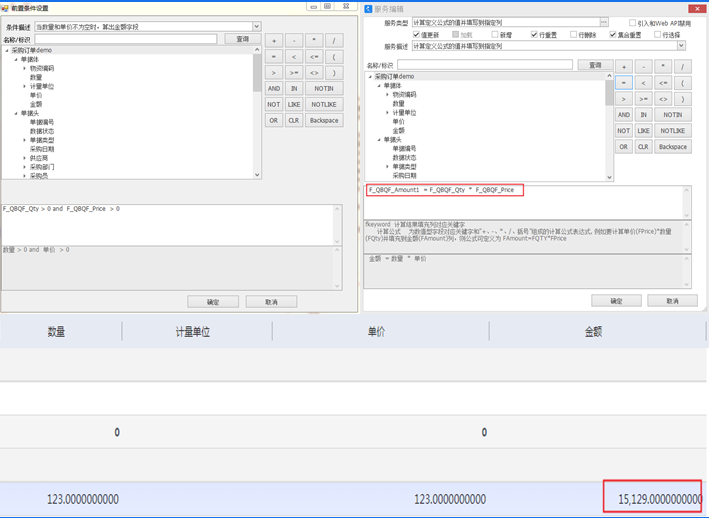Click the divide operator in service edit window

pos(683,67)
